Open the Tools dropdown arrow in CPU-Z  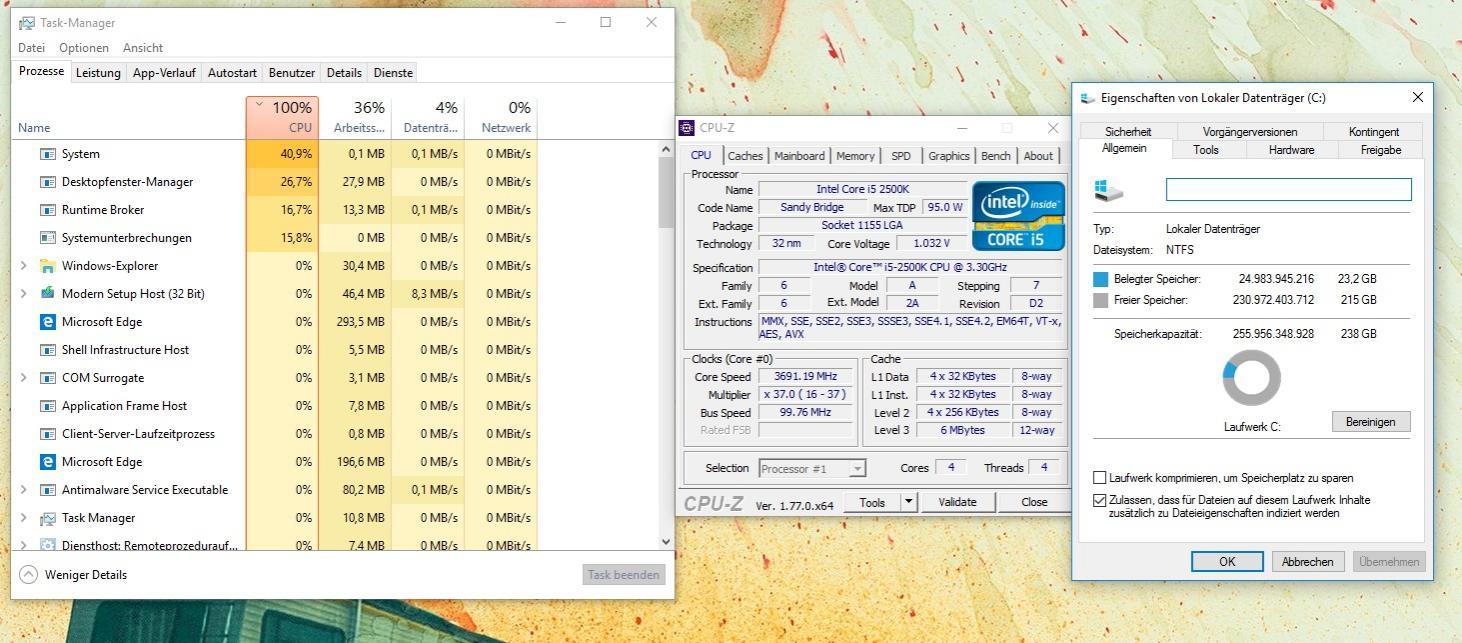(x=909, y=502)
